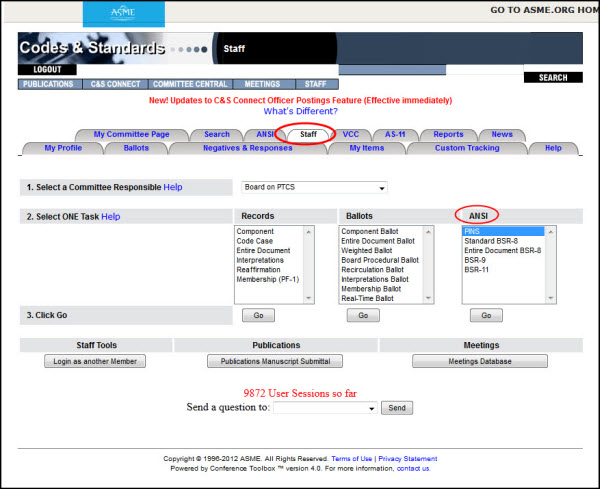Screen dimensions: 600x489
Task: Click Go button under ANSI
Action: coord(486,315)
